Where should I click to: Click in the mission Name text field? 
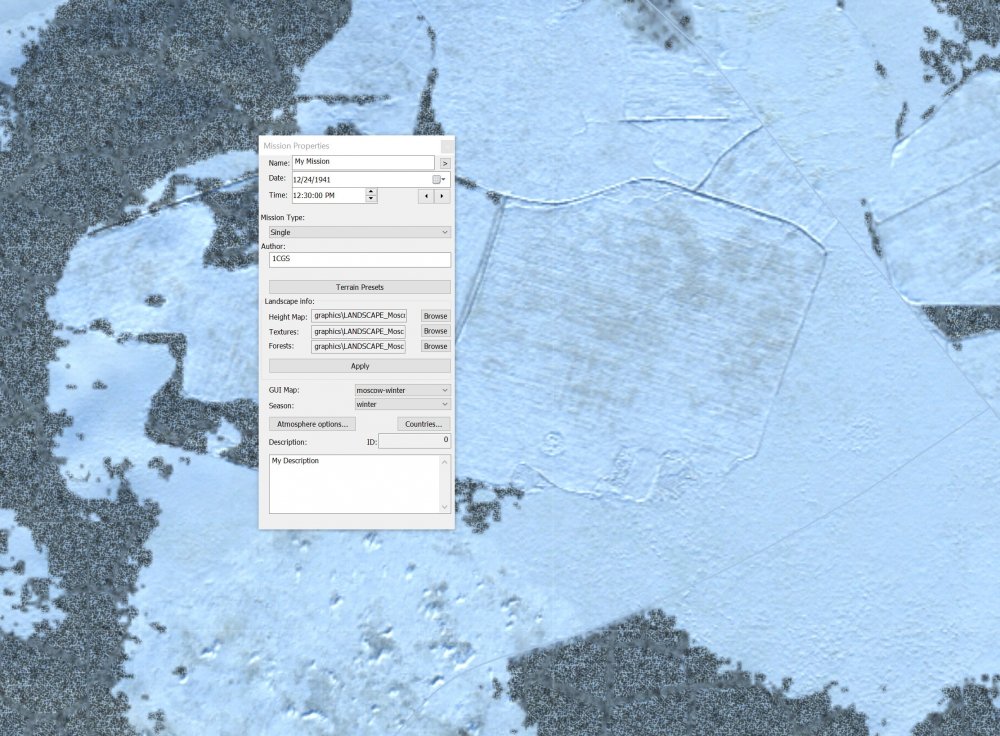point(362,162)
